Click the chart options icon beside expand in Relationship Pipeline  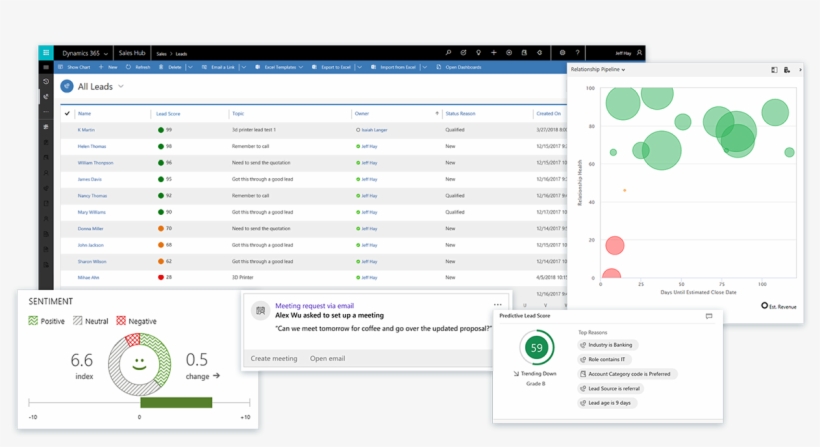coord(787,70)
